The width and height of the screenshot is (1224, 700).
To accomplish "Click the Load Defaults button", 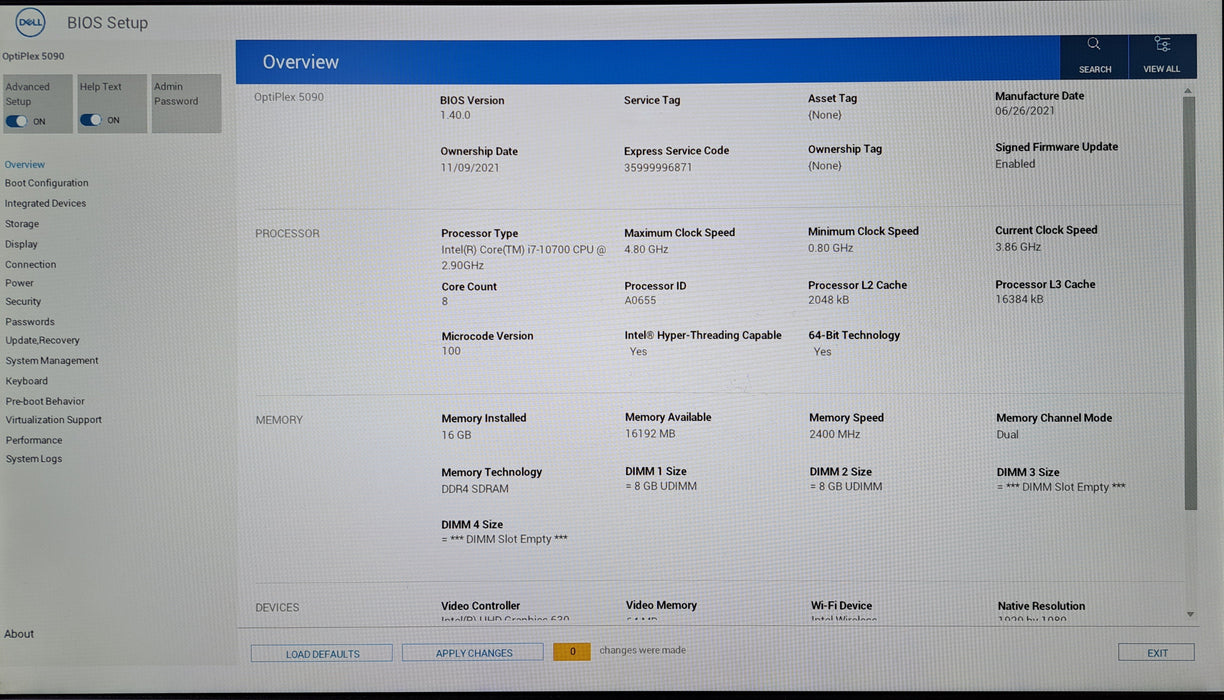I will [322, 654].
